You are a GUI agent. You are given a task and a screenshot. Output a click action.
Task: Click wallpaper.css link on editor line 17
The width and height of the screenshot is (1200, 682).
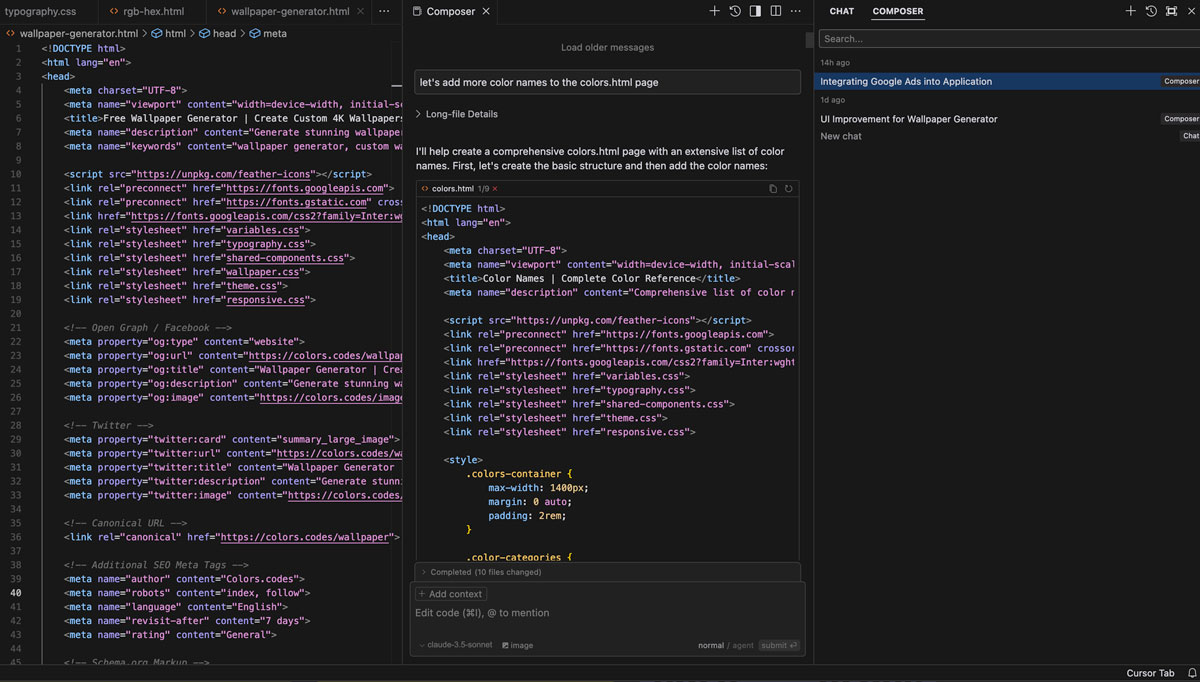[x=264, y=272]
